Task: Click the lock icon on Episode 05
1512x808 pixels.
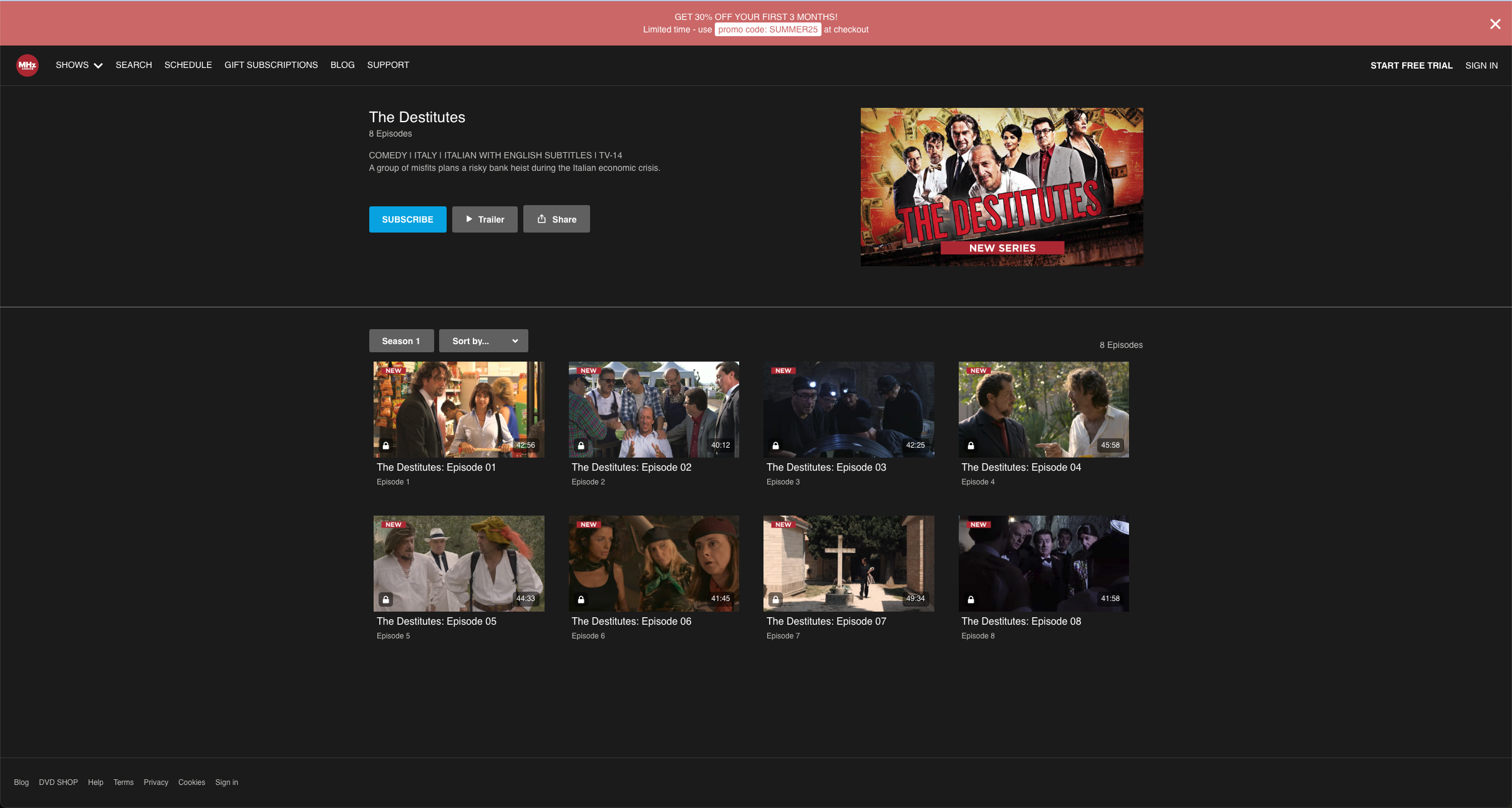Action: (386, 599)
